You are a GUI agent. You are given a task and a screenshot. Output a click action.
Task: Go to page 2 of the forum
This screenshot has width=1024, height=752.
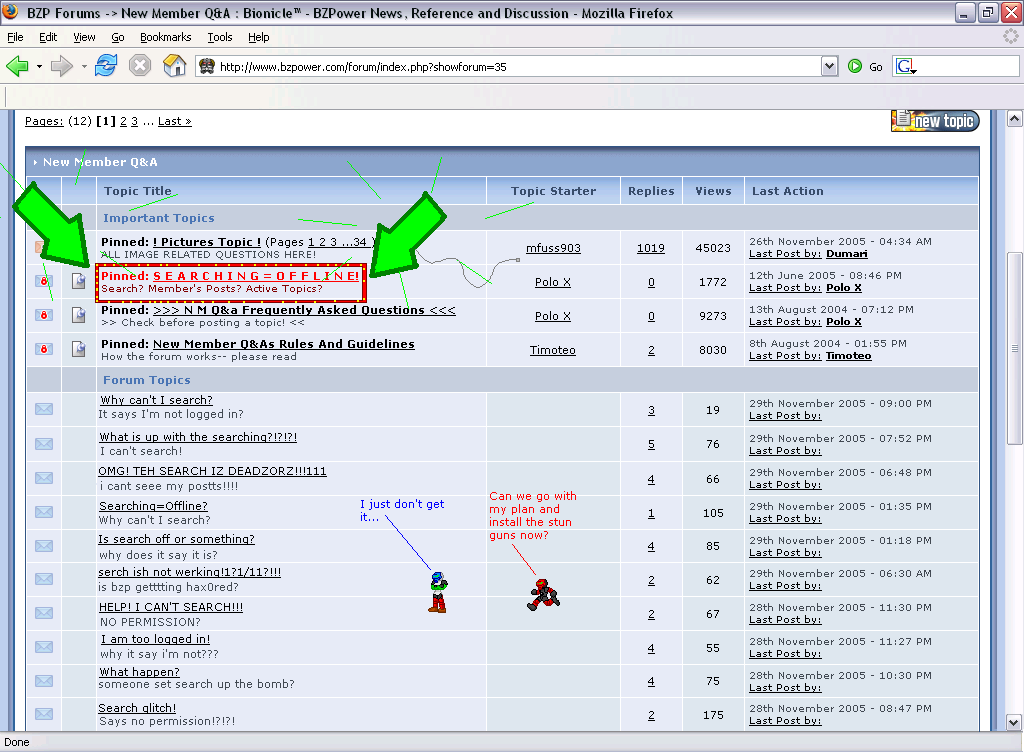(124, 121)
